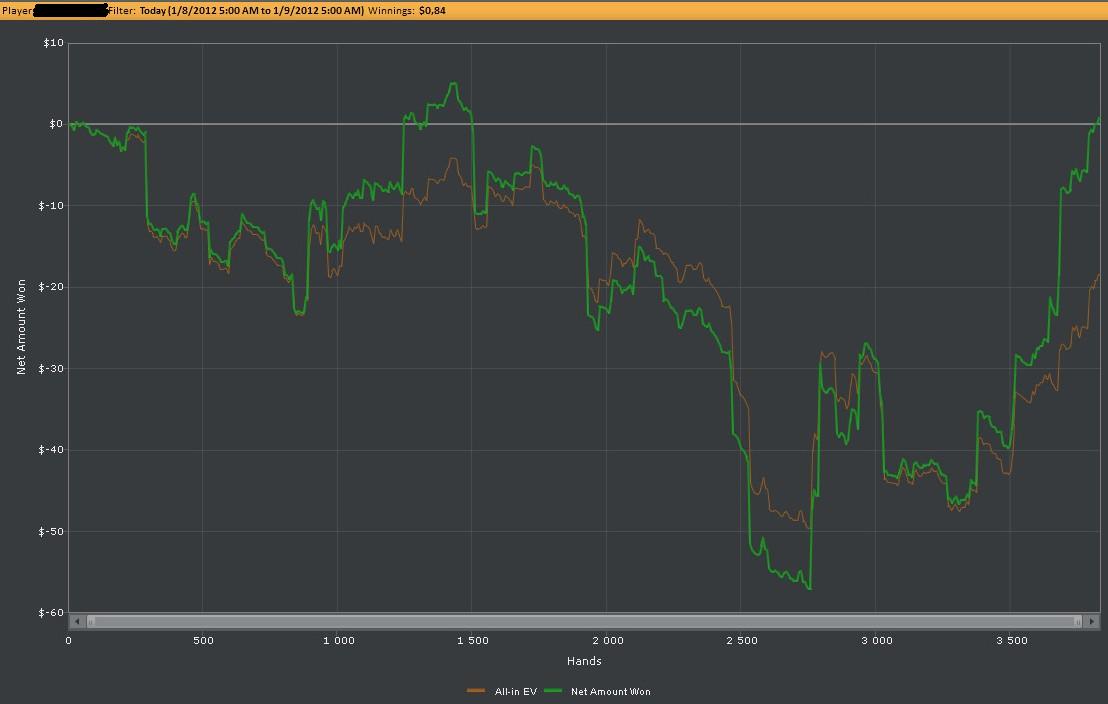The image size is (1108, 704).
Task: Click the orange All-in EV legend marker
Action: tap(476, 691)
